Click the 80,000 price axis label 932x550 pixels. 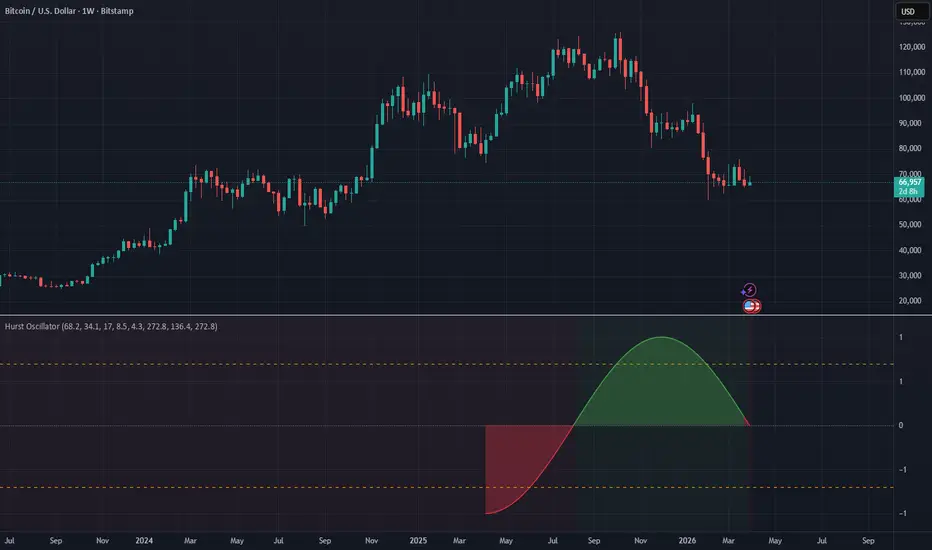point(910,148)
